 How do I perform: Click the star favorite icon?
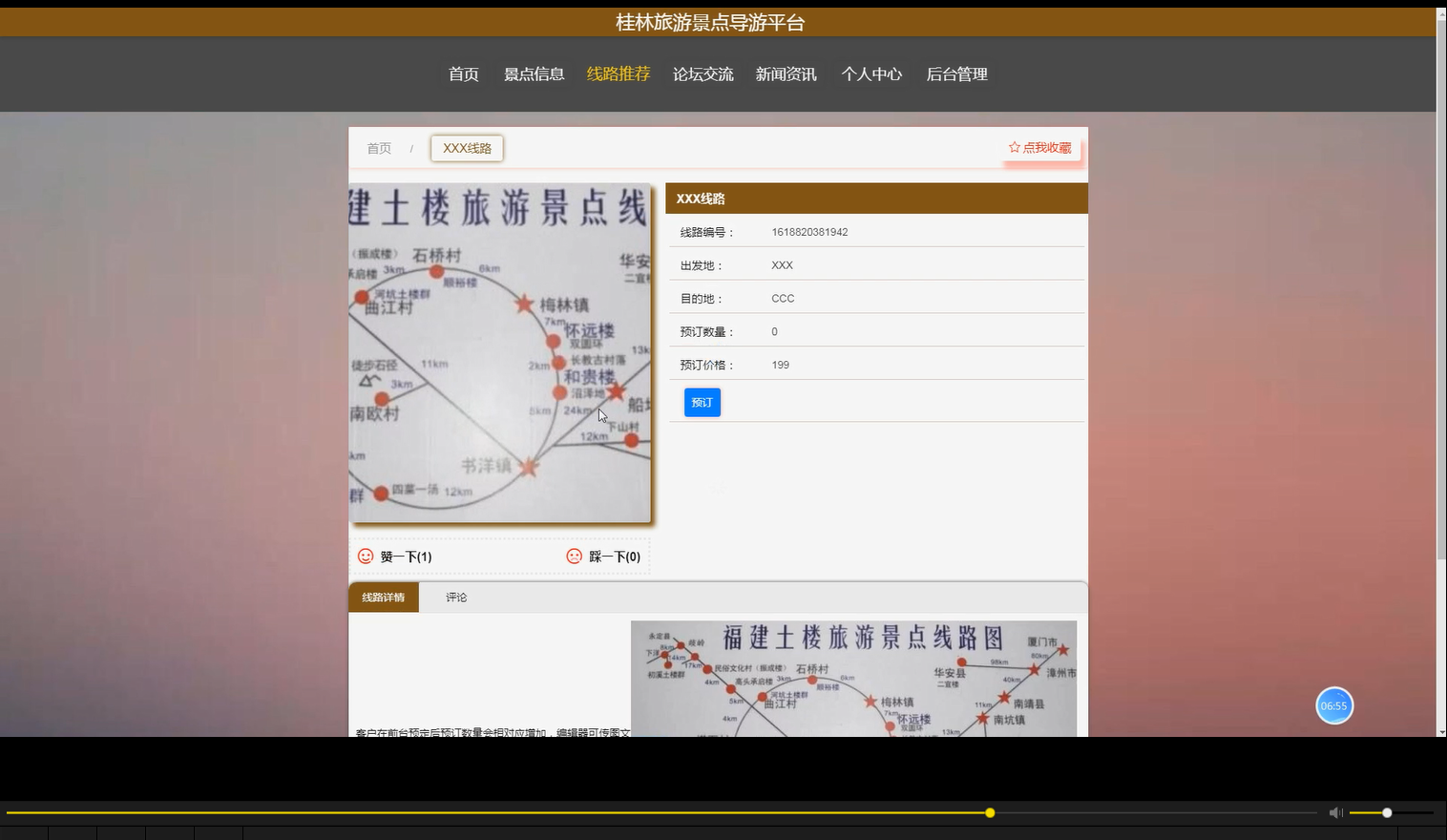(1014, 147)
